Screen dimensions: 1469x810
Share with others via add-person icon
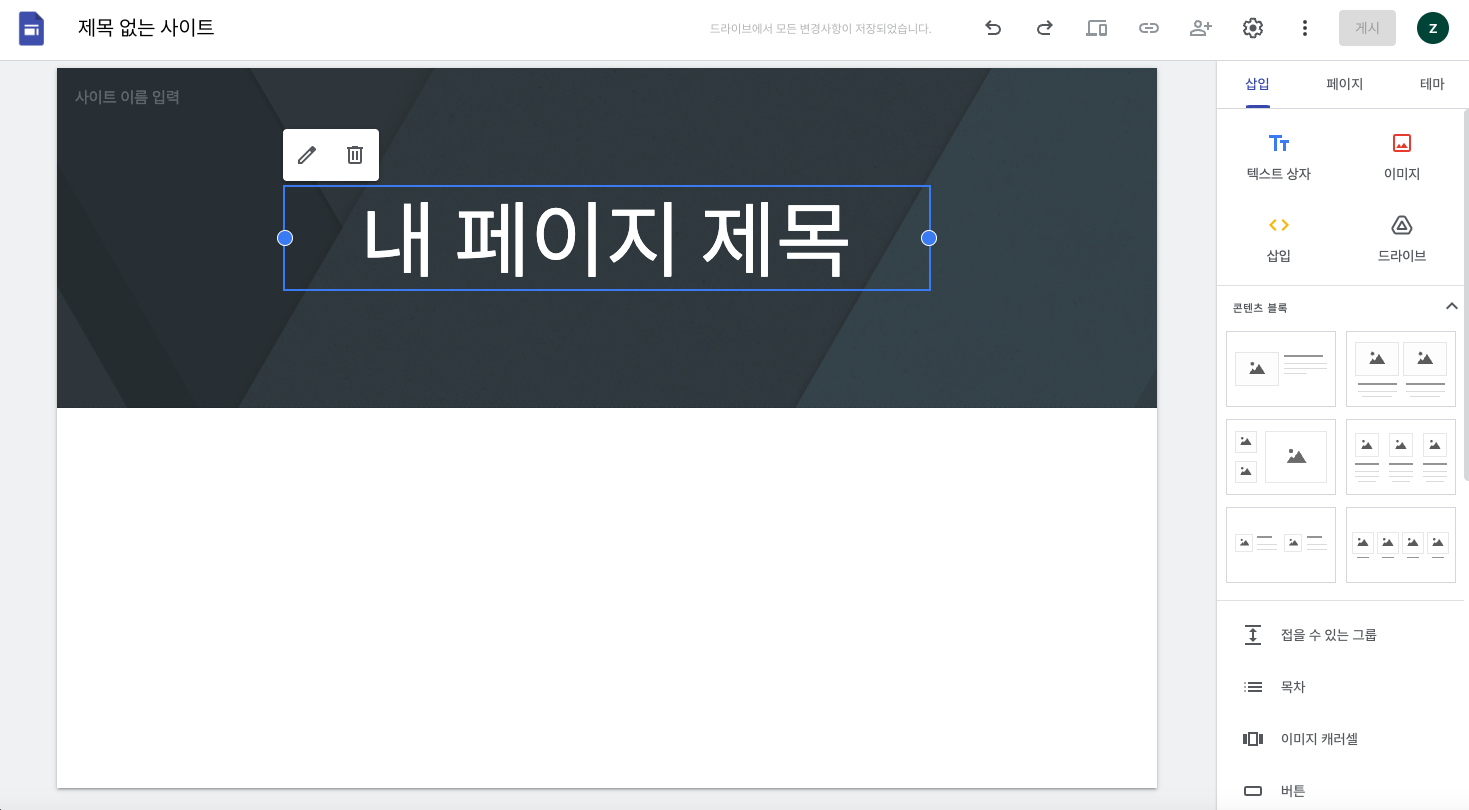pos(1201,28)
